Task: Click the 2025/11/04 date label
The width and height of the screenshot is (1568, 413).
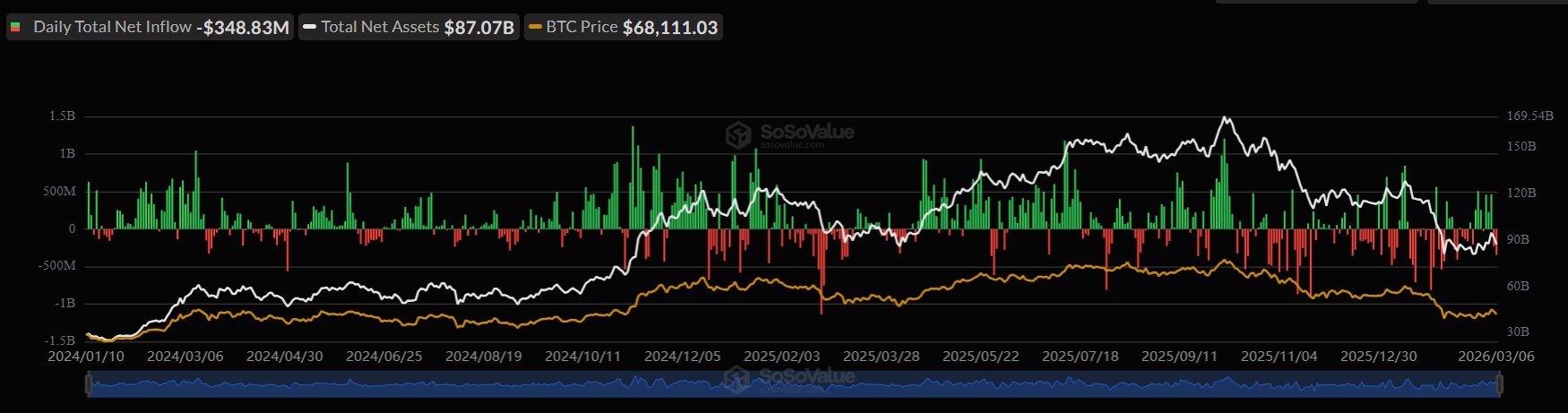Action: pos(1279,356)
